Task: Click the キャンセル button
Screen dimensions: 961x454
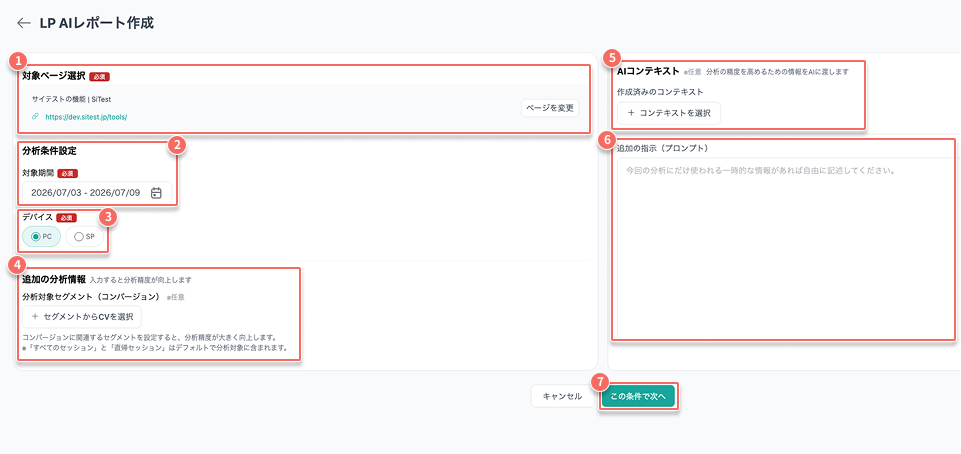Action: click(x=562, y=396)
